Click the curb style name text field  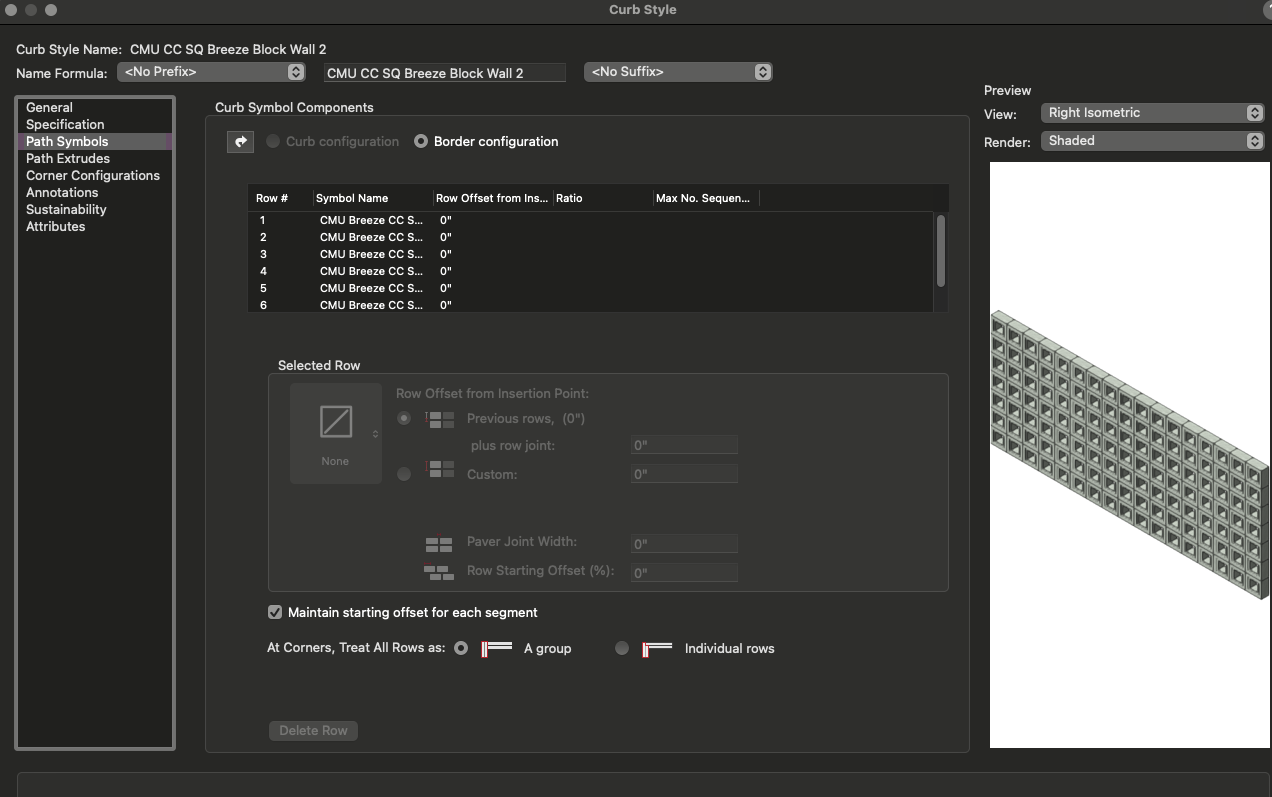click(445, 73)
